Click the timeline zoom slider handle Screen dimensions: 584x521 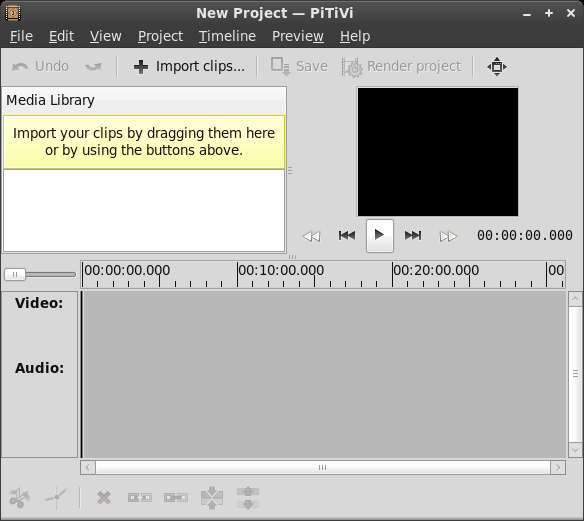pyautogui.click(x=15, y=274)
